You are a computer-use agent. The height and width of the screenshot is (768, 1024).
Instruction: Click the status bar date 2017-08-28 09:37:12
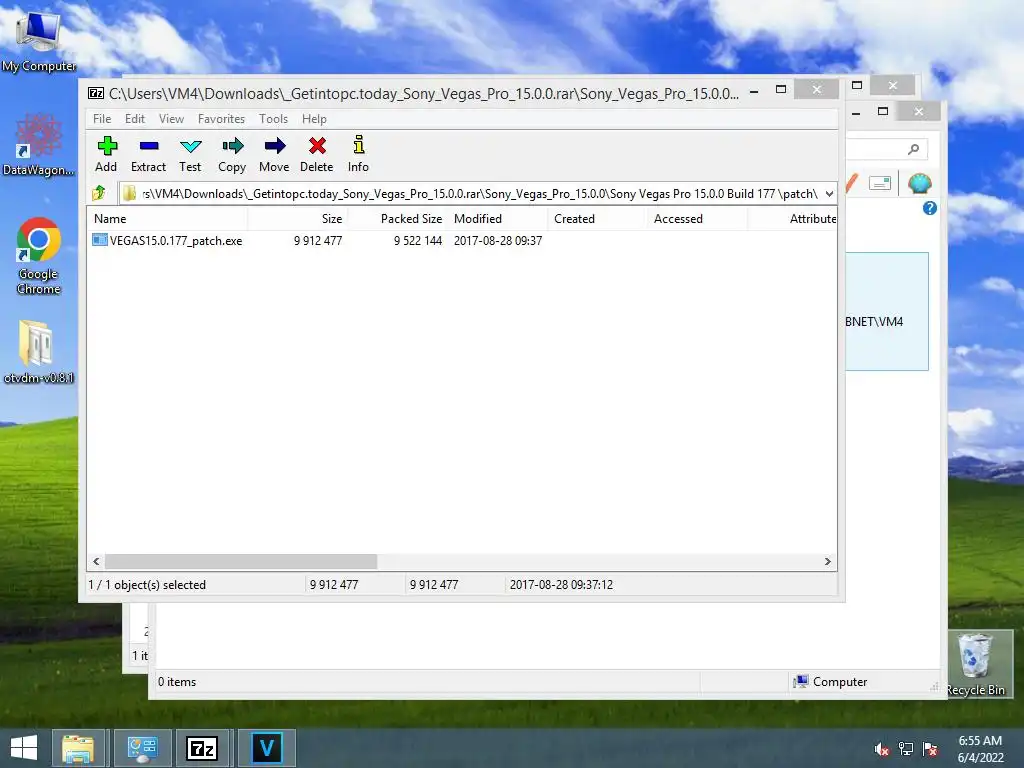click(x=561, y=585)
